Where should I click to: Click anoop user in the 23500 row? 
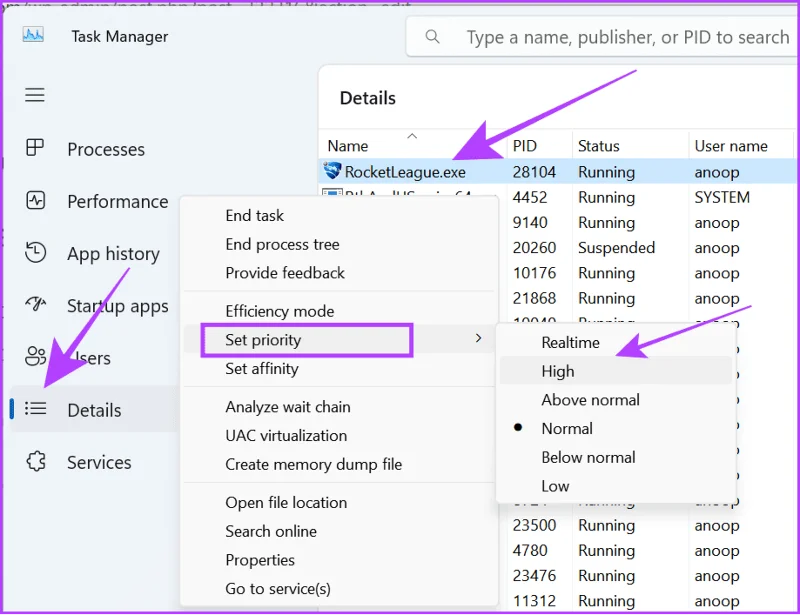point(716,526)
